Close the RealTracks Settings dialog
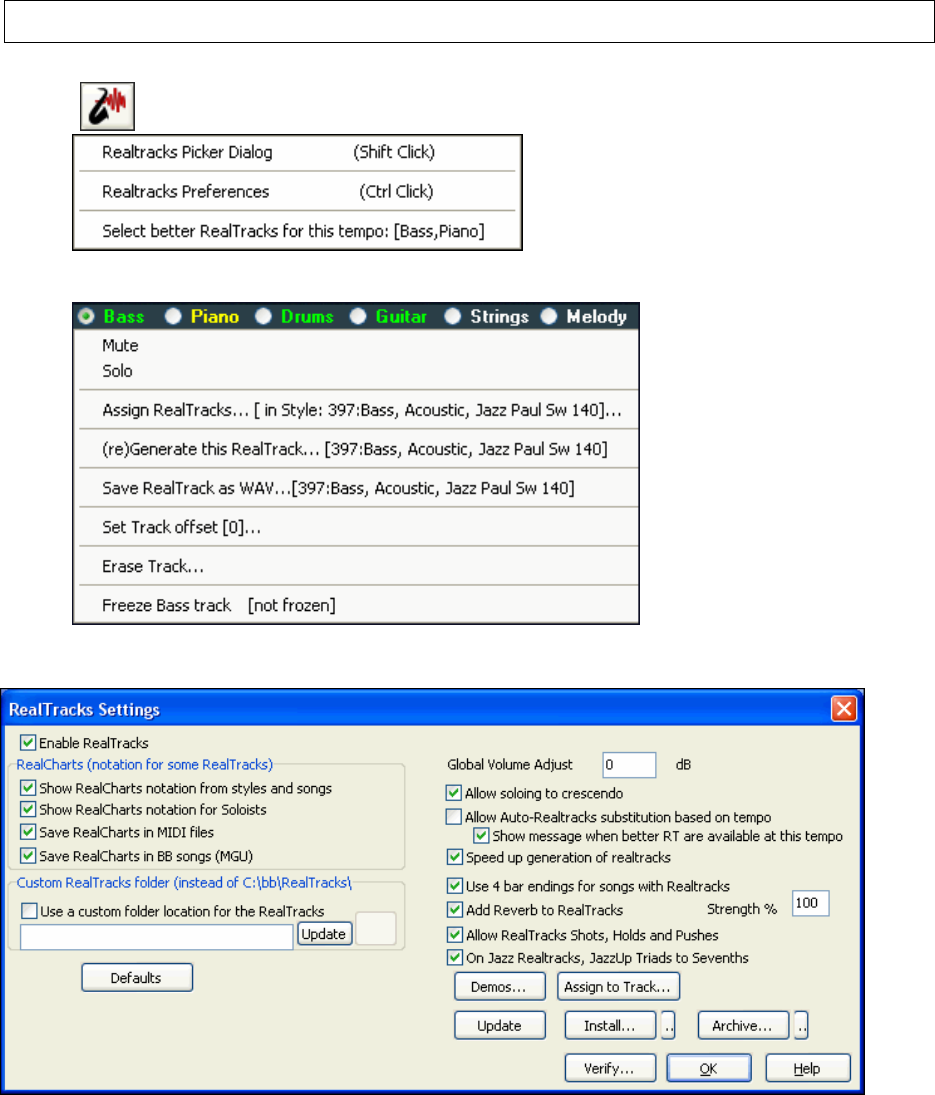Viewport: 935px width, 1095px height. coord(844,709)
